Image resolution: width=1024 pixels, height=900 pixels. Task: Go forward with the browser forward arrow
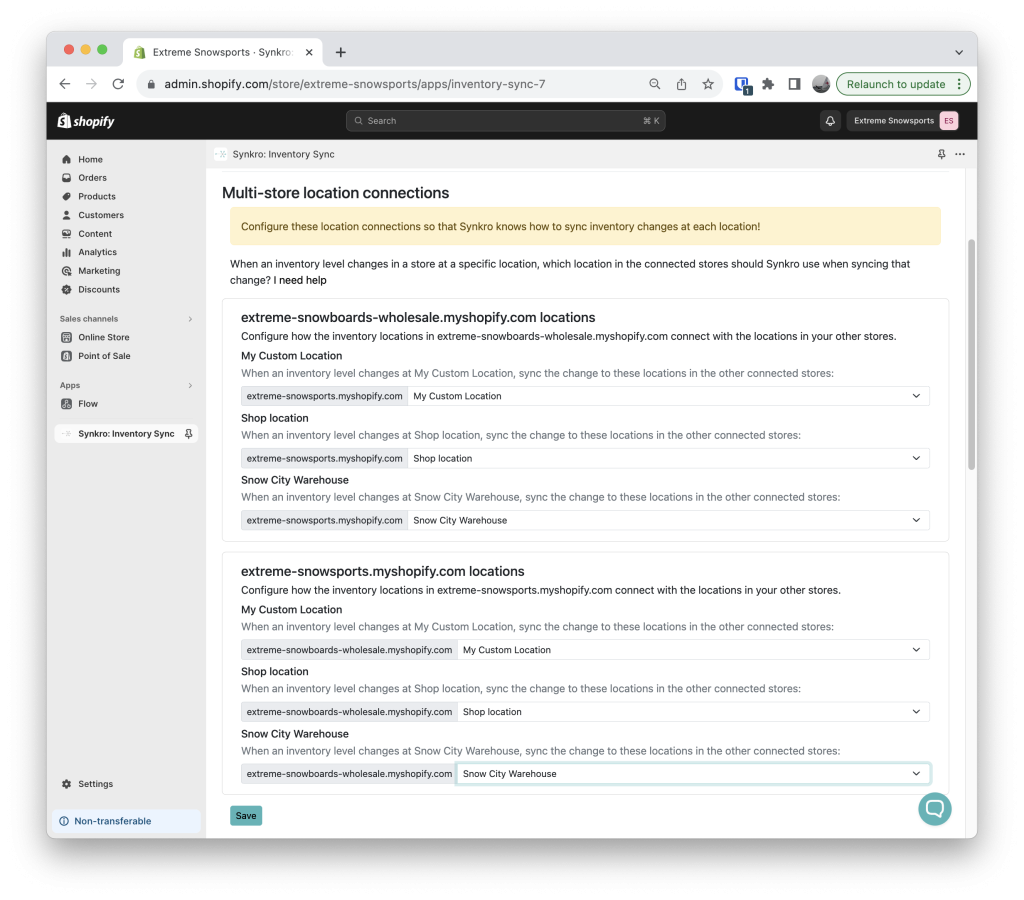(x=91, y=84)
